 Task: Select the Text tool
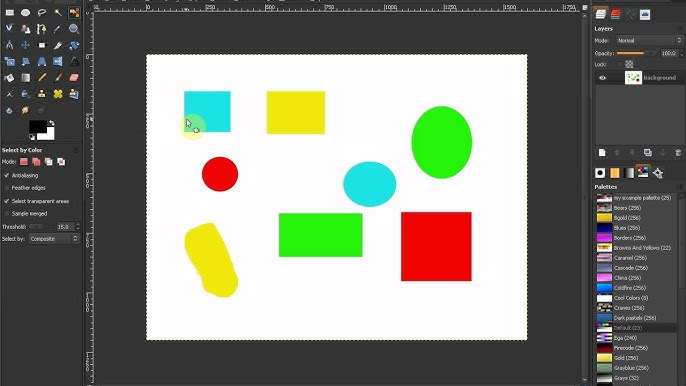coord(74,61)
